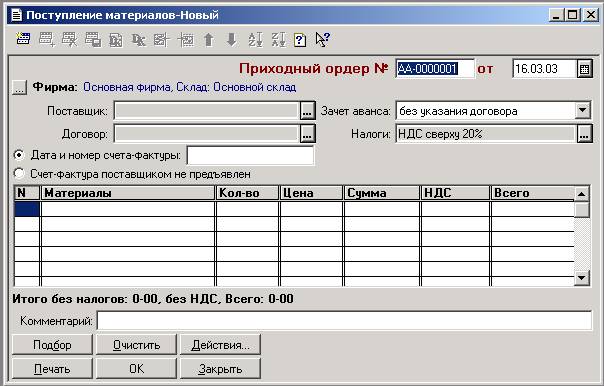Click the НДС column header
The height and width of the screenshot is (386, 604).
[x=455, y=193]
